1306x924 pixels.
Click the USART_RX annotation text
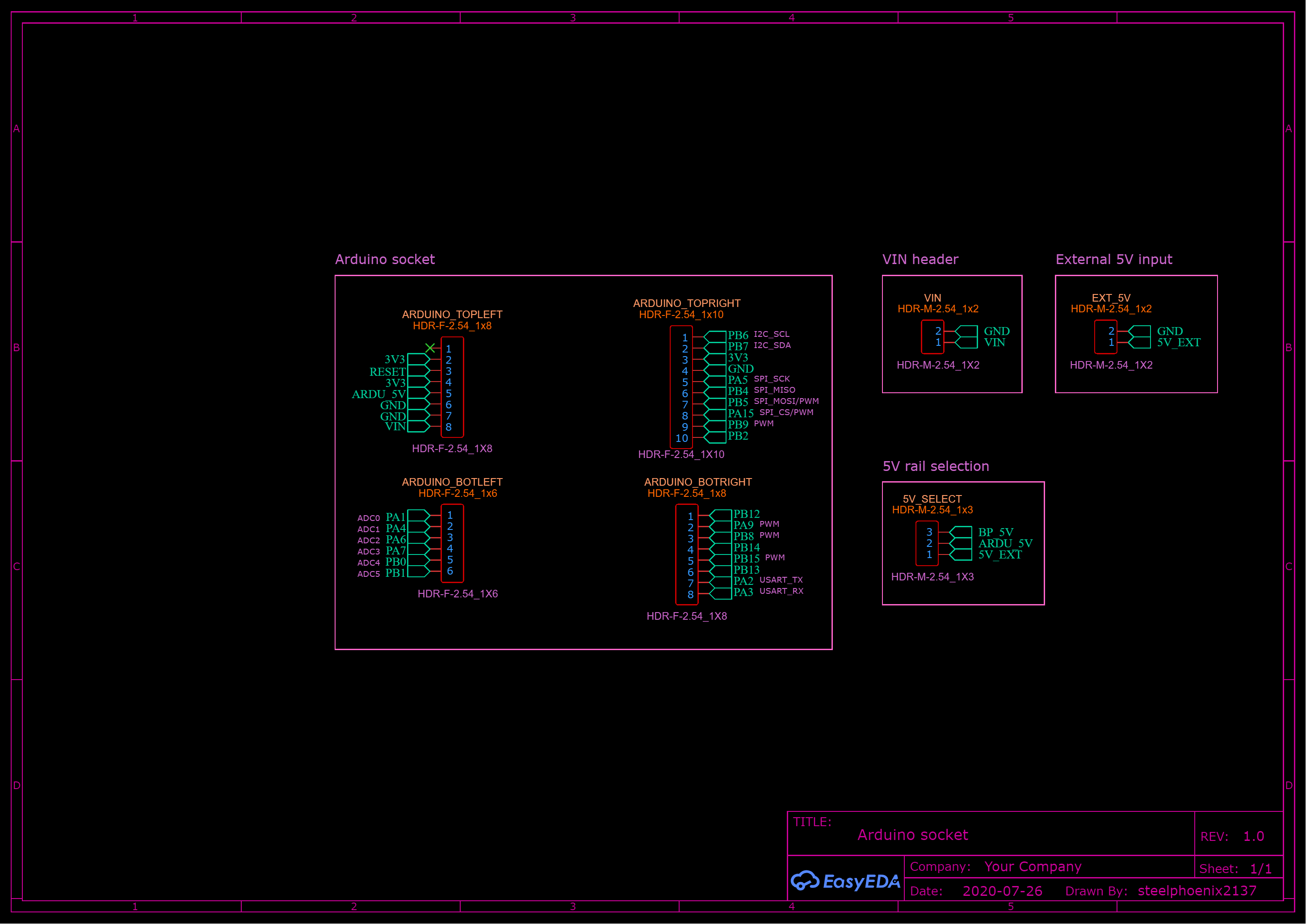[781, 591]
